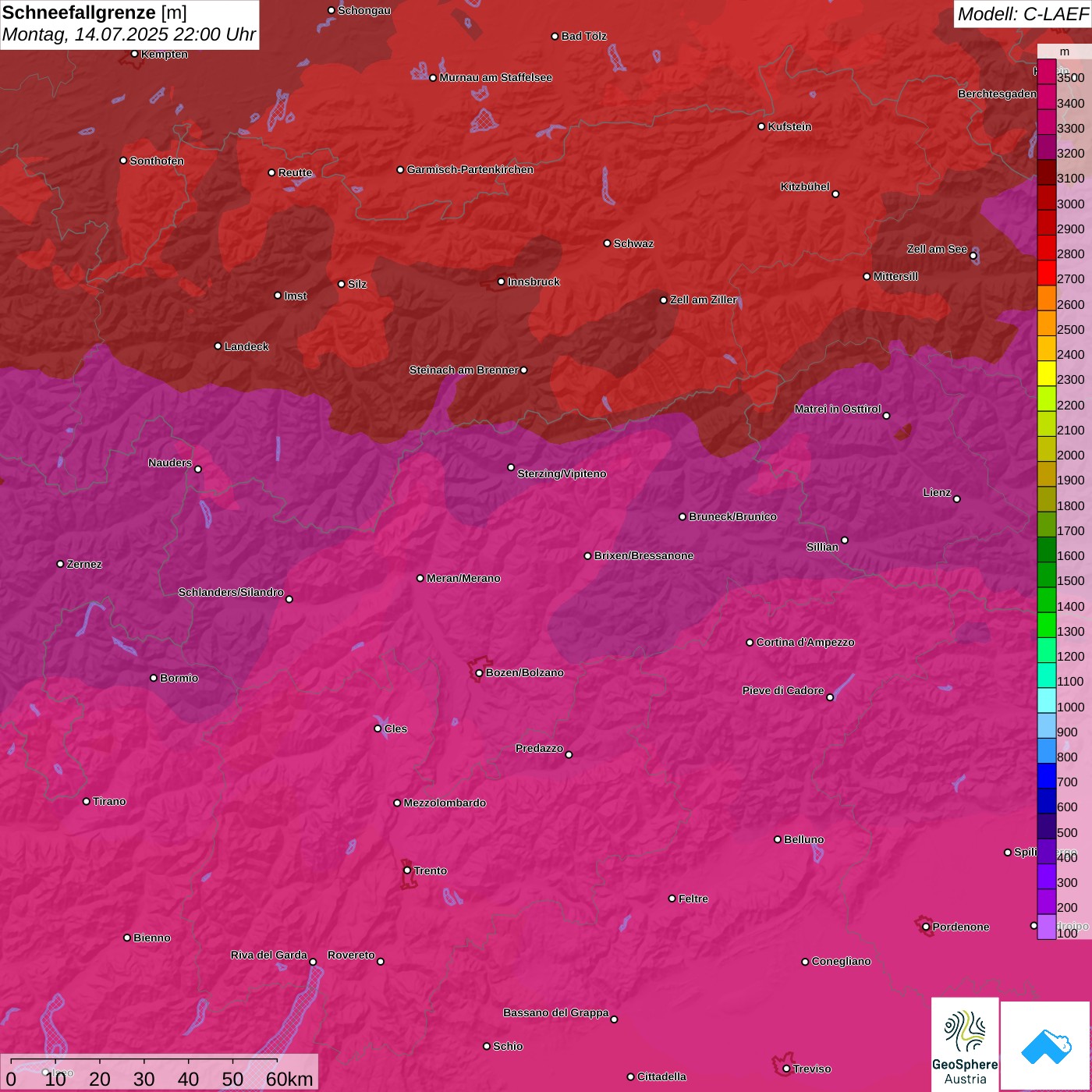Click the Sterzing/Vipiteno label

tap(562, 473)
